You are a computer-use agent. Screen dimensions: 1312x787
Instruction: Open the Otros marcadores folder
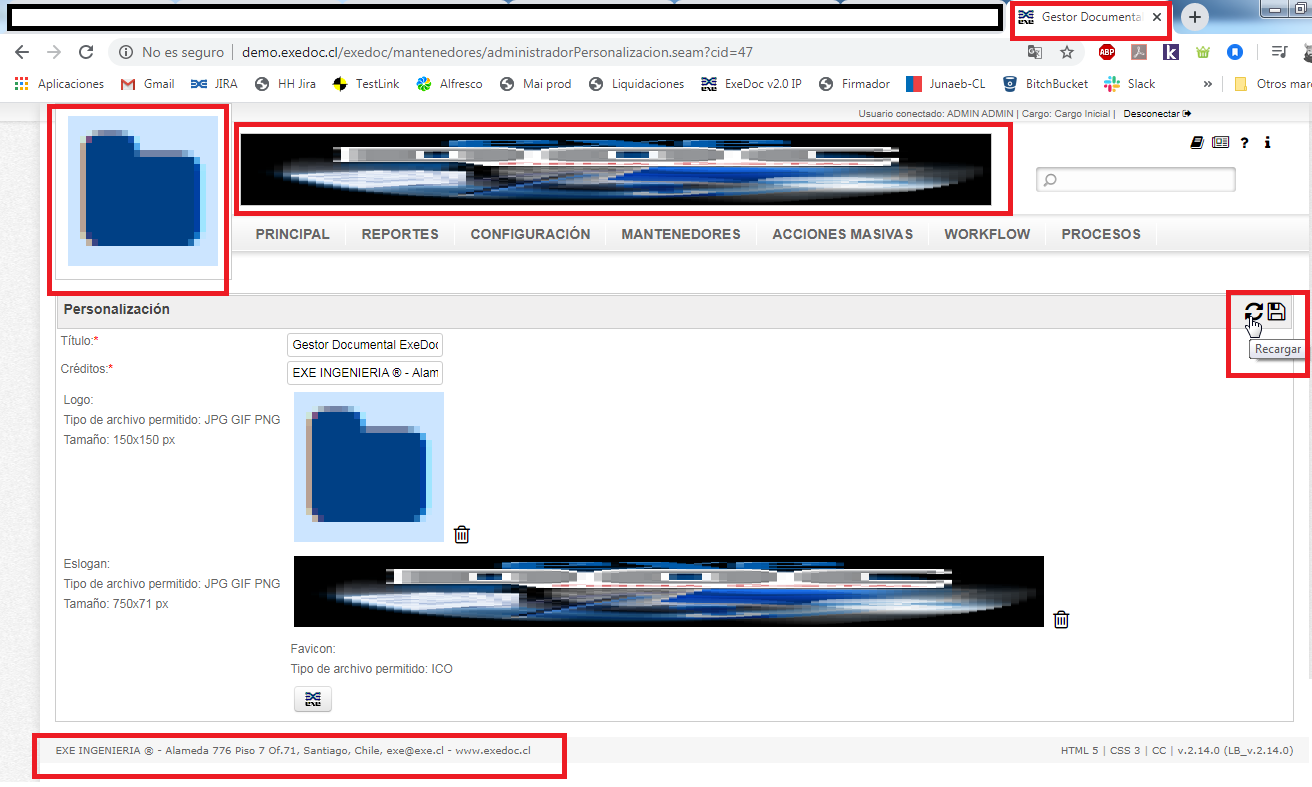pyautogui.click(x=1271, y=84)
